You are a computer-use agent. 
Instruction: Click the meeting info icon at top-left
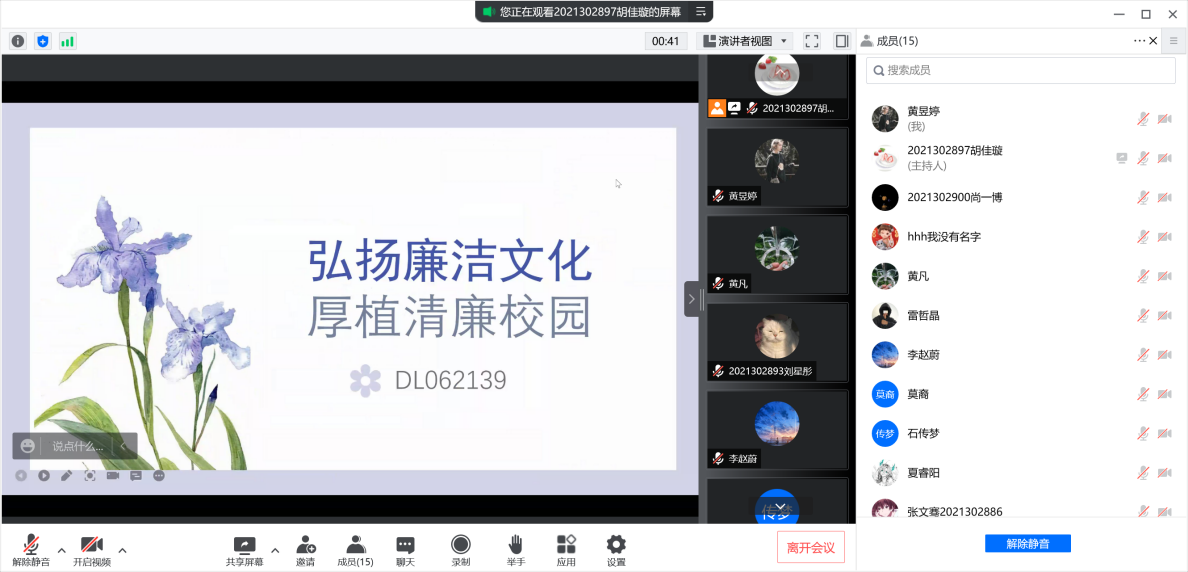pyautogui.click(x=18, y=41)
